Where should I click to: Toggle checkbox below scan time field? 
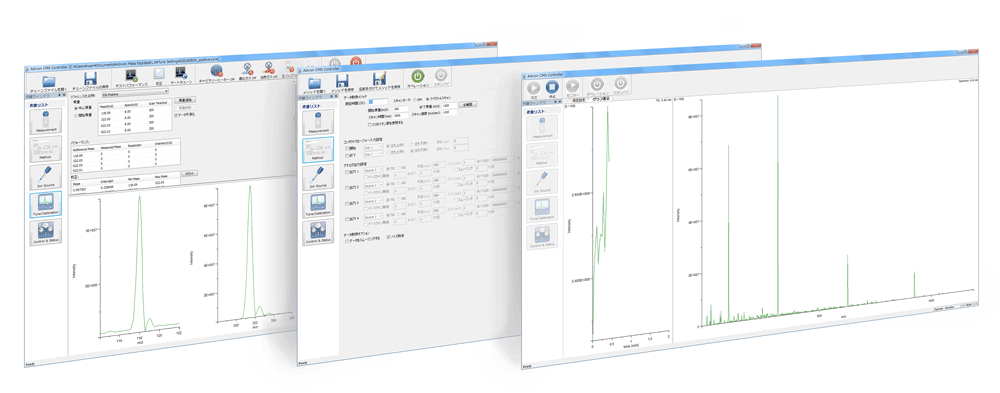(369, 124)
